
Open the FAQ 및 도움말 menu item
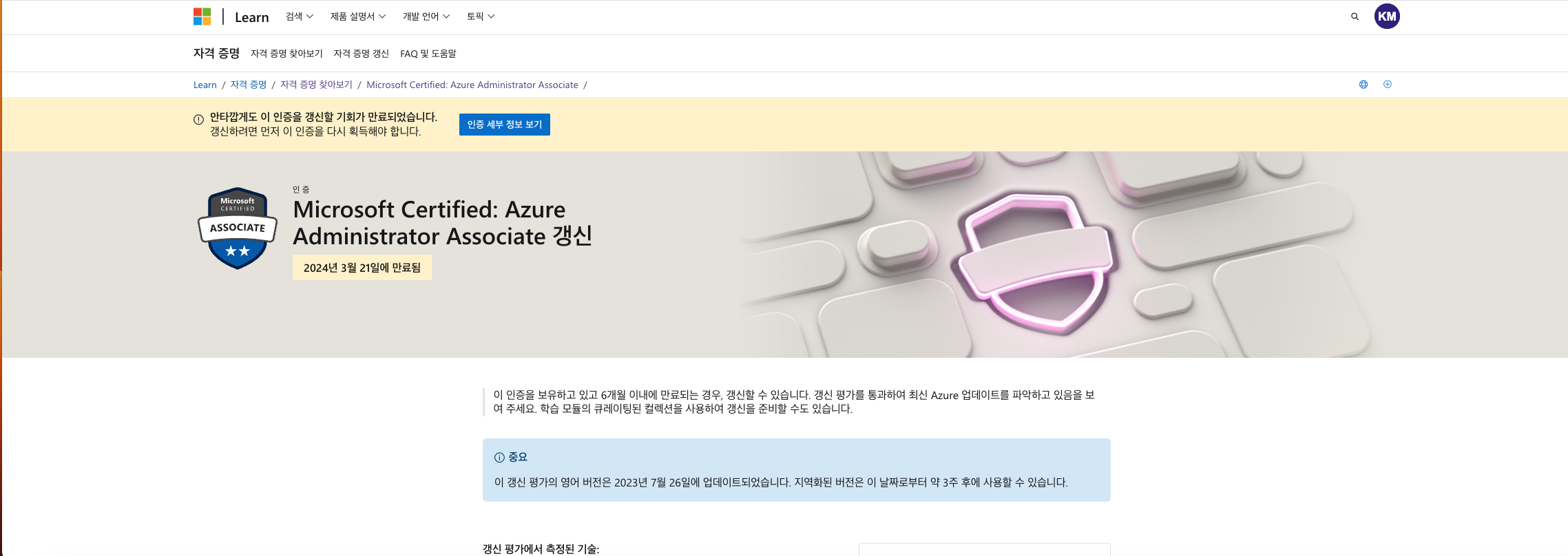[428, 54]
